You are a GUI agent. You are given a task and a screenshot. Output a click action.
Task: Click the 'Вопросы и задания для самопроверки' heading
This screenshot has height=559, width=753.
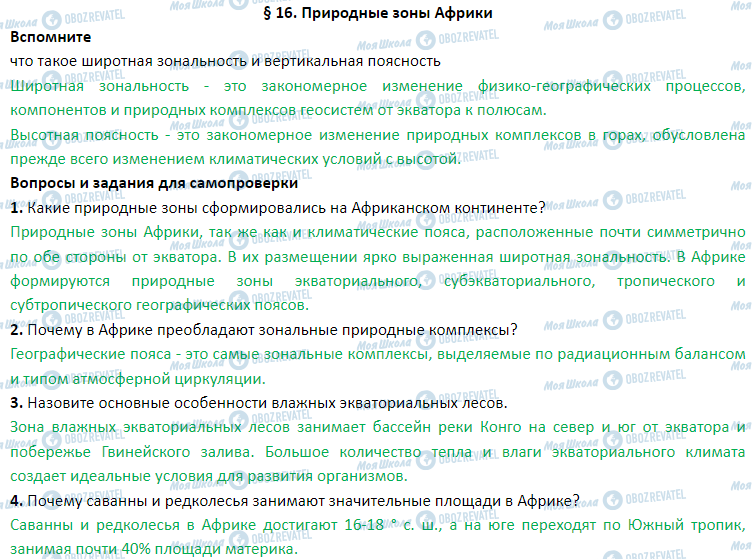tap(153, 183)
